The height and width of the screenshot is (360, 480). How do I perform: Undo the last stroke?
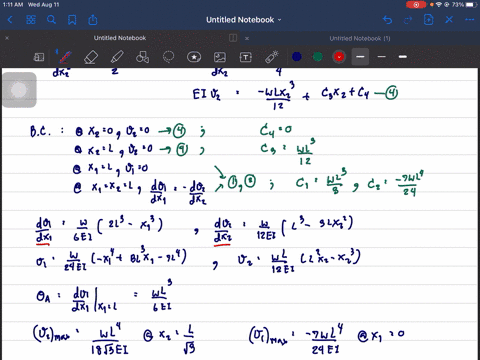[x=387, y=20]
